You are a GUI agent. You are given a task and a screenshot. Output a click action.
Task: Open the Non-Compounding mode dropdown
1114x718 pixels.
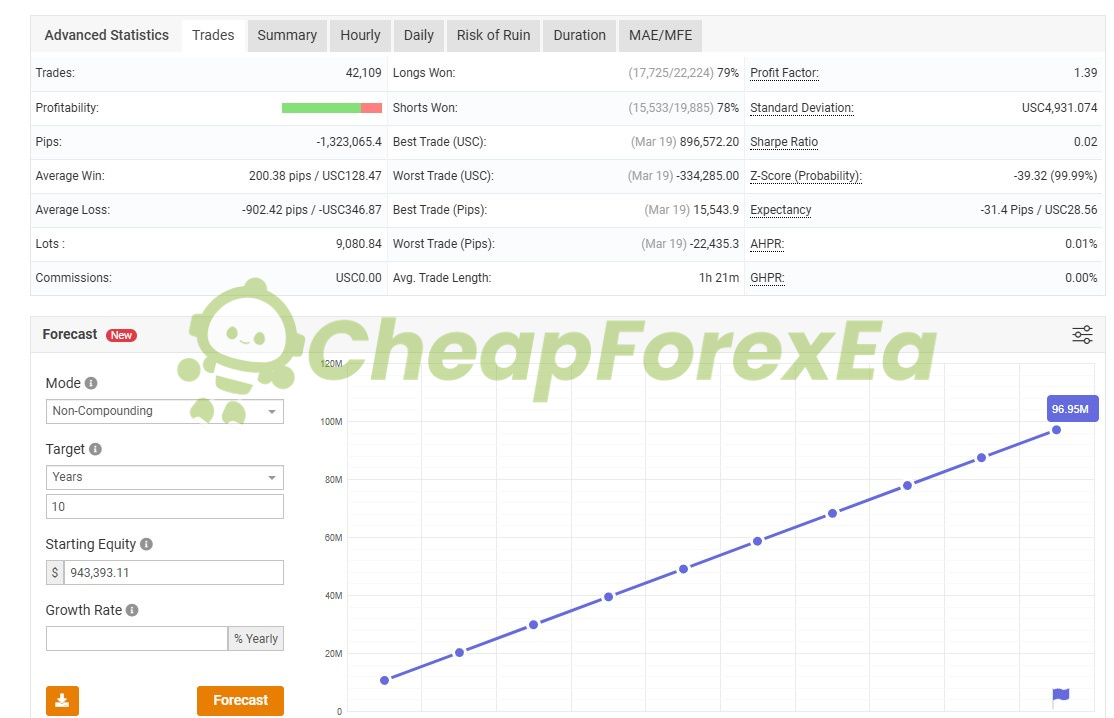[165, 411]
